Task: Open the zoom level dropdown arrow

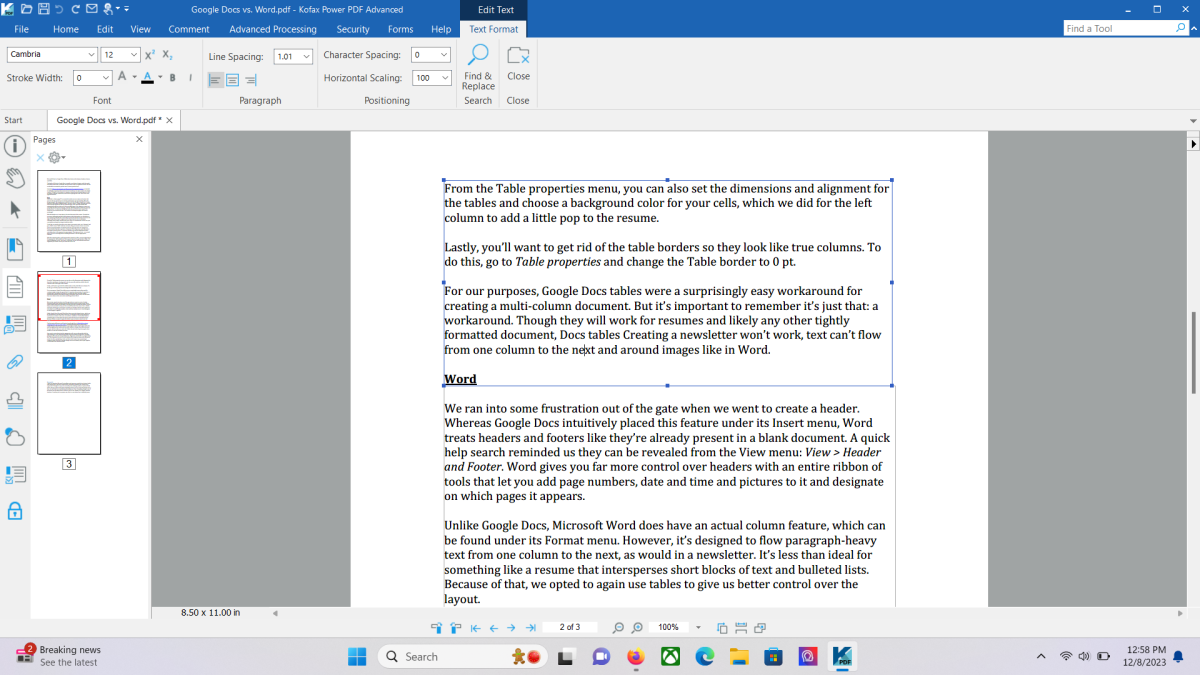Action: point(698,627)
